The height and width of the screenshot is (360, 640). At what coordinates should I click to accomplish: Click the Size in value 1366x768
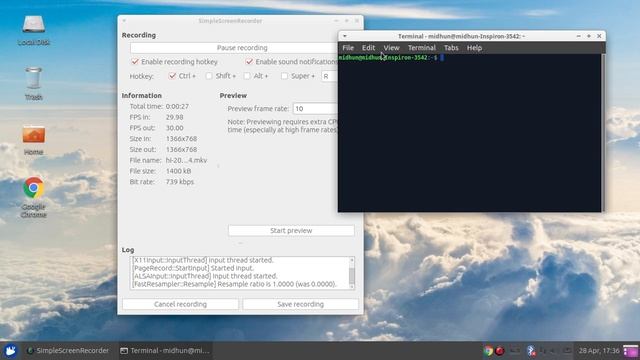(181, 139)
